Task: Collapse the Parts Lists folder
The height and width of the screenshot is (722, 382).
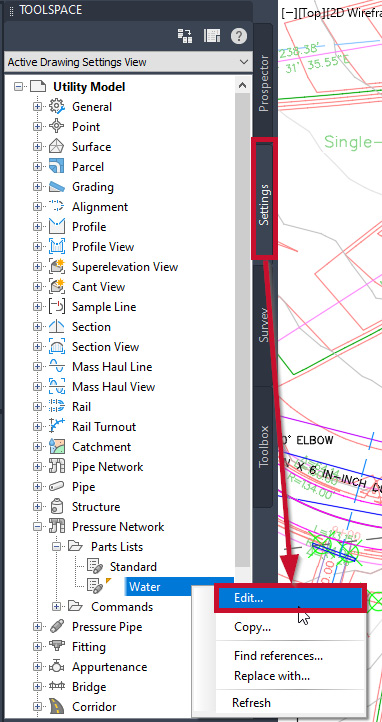Action: pyautogui.click(x=56, y=547)
